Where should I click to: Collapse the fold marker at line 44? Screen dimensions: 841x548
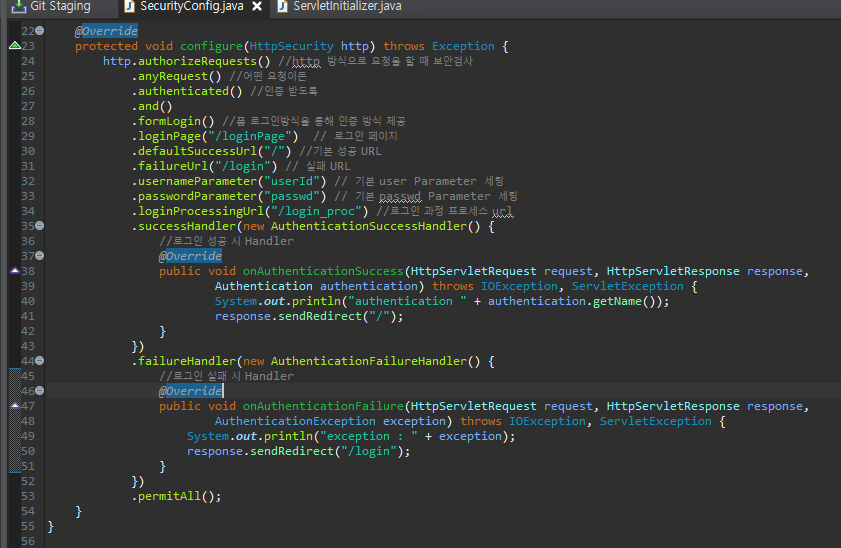point(40,361)
